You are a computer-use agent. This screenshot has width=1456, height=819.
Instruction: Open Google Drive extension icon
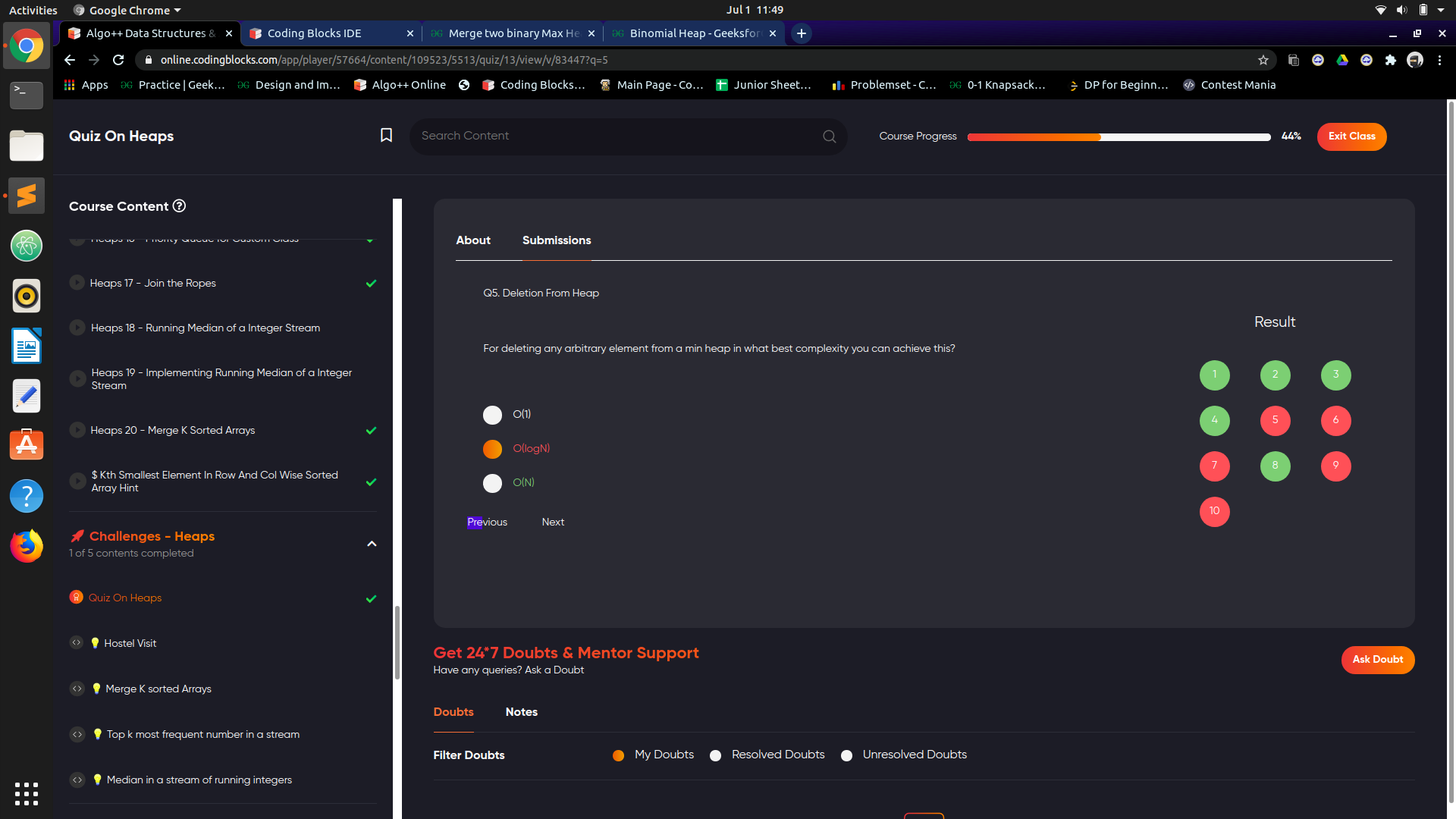pyautogui.click(x=1342, y=60)
